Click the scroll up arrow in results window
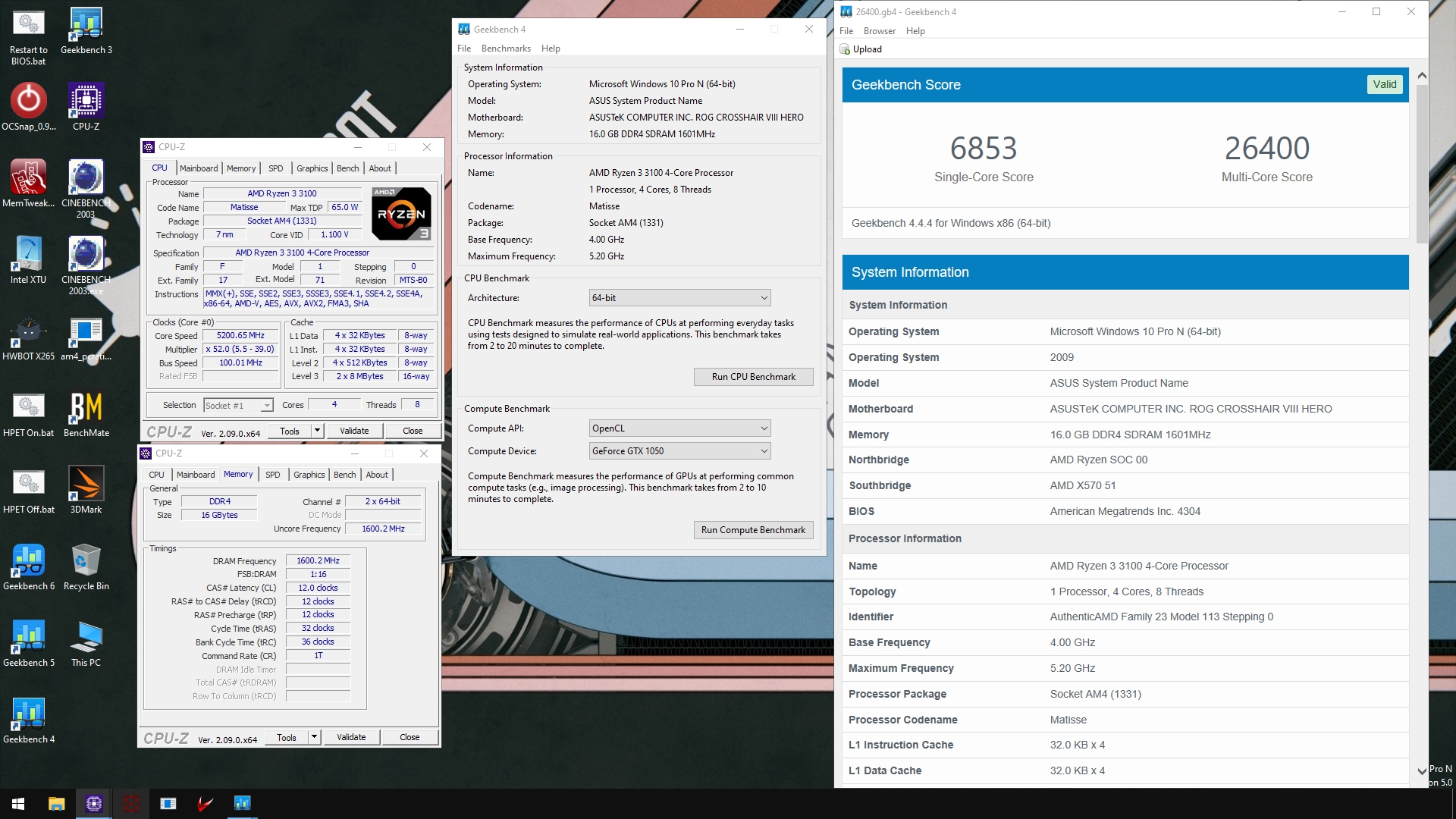 tap(1422, 75)
